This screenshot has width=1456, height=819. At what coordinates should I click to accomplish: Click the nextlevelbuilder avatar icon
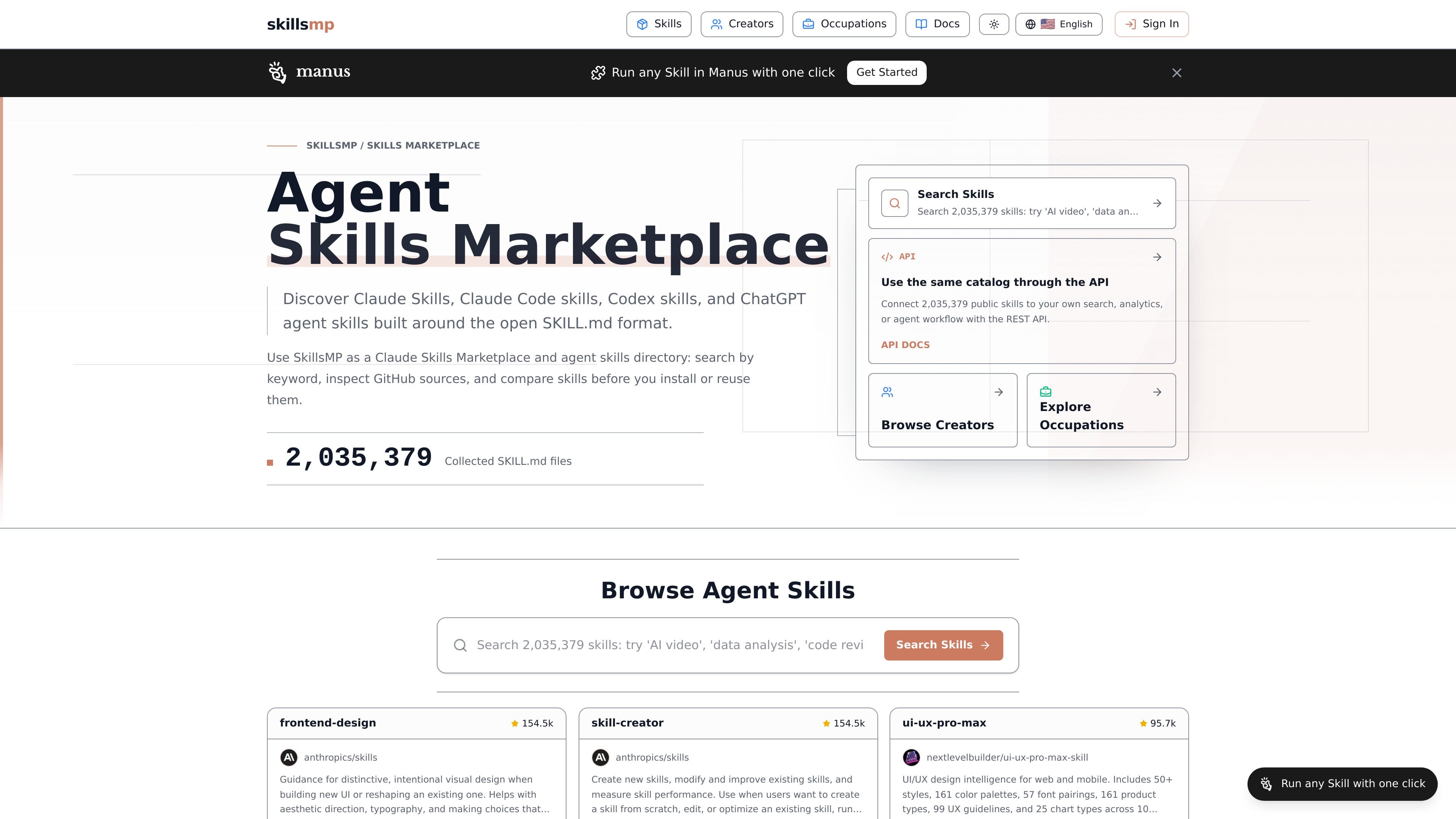[x=911, y=758]
